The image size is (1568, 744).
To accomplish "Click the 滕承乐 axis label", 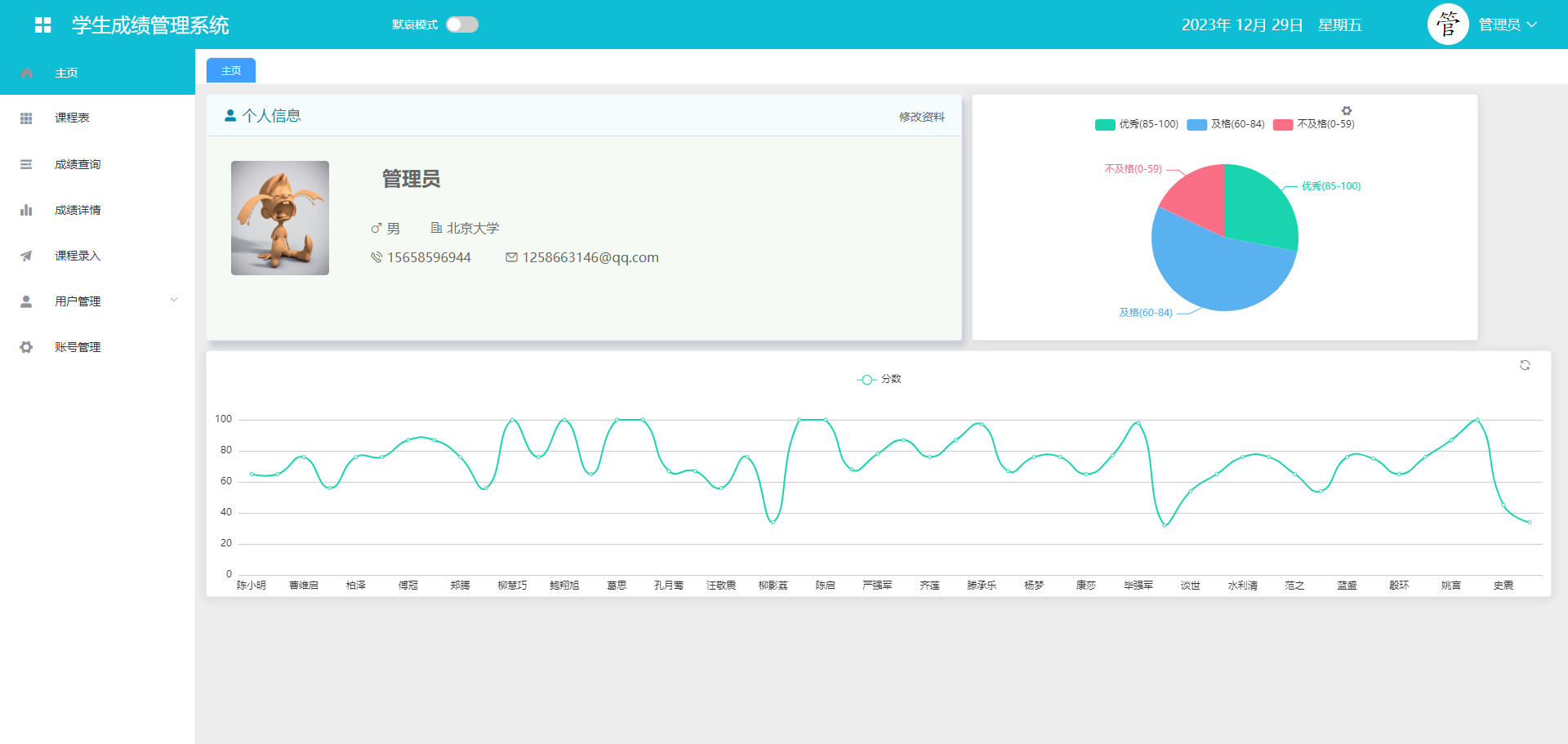I will [982, 586].
